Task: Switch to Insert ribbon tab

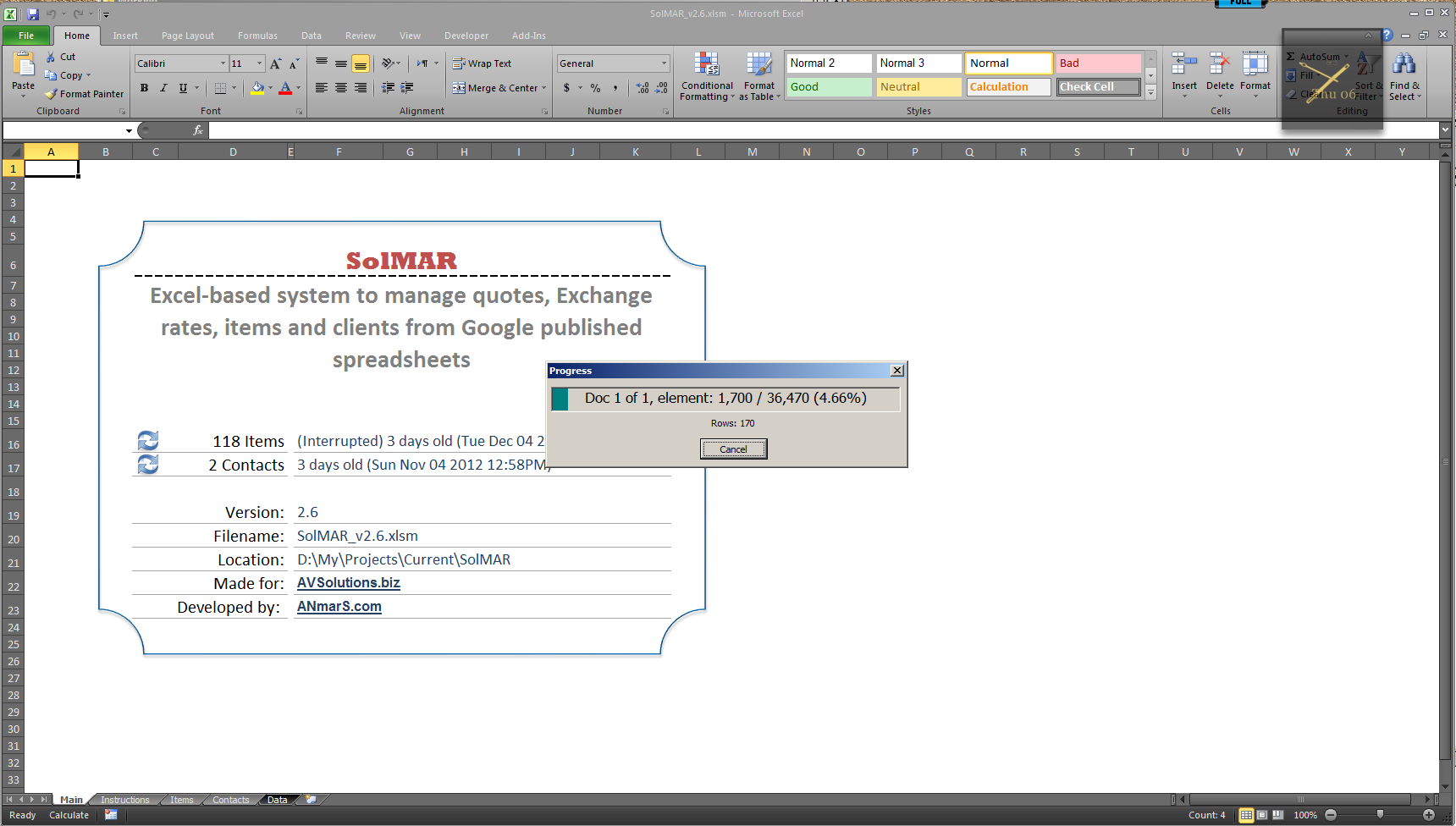Action: (125, 36)
